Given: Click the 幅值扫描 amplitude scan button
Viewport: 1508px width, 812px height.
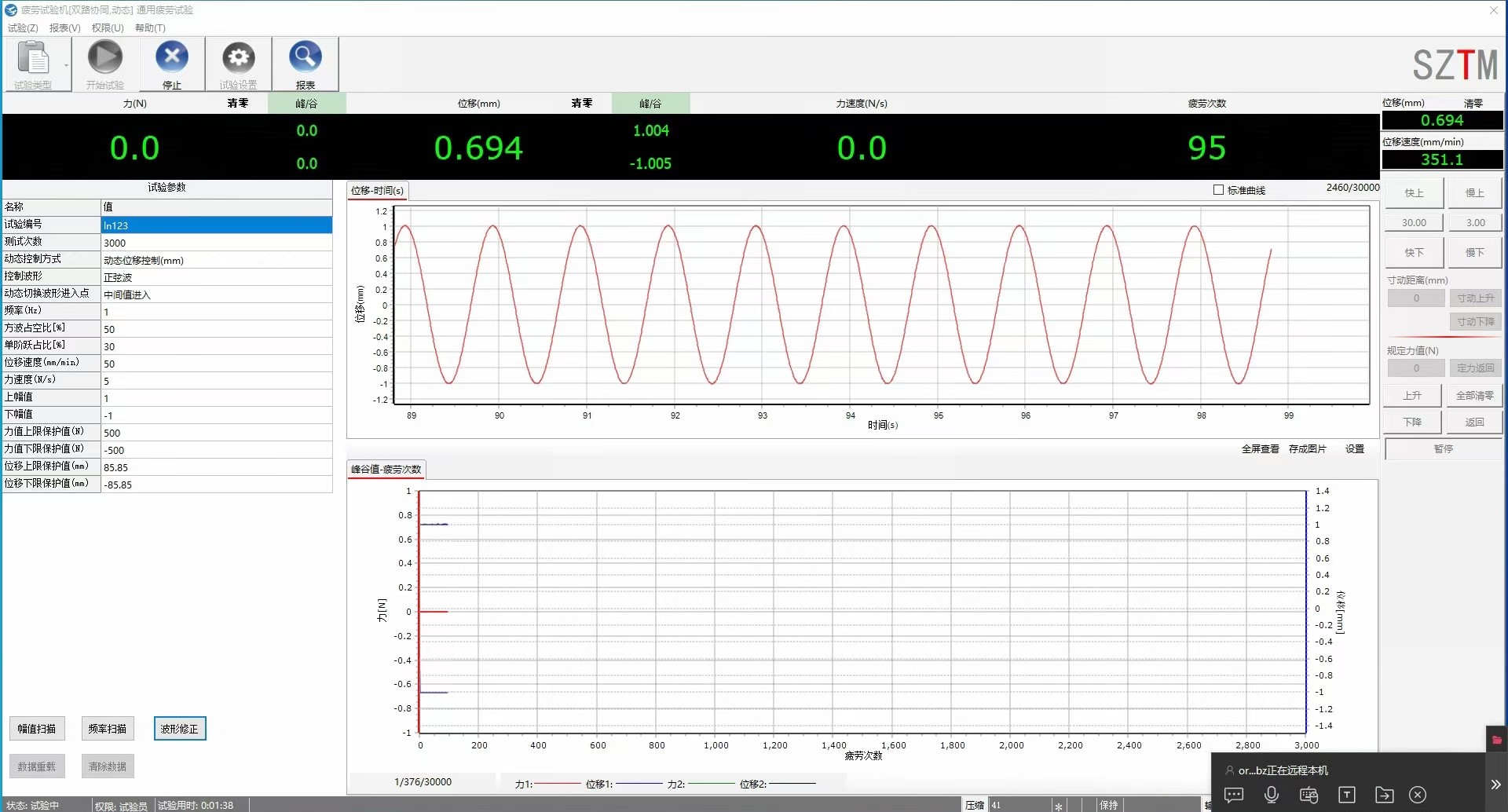Looking at the screenshot, I should click(x=37, y=729).
